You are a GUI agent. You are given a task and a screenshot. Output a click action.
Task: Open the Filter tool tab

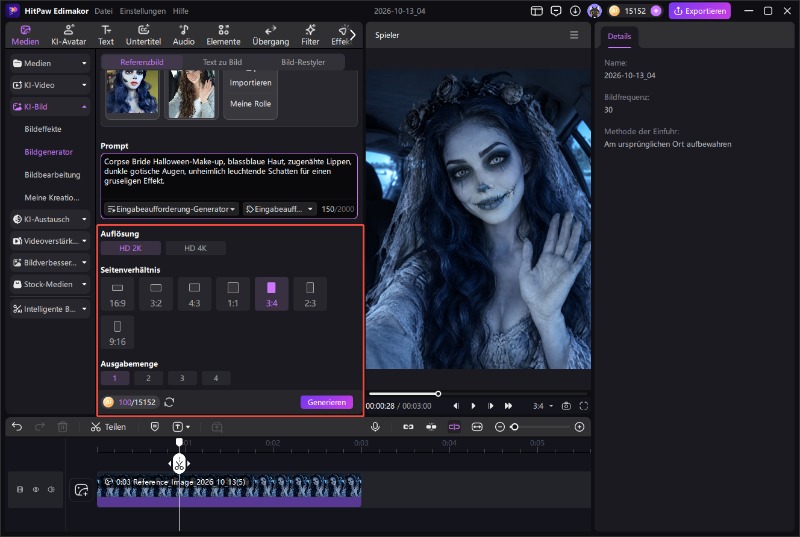click(310, 35)
